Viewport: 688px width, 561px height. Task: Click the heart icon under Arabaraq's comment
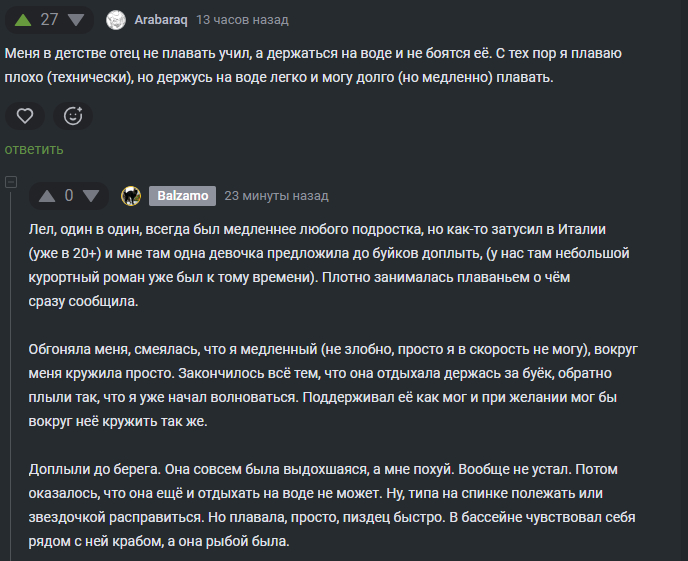pos(25,116)
